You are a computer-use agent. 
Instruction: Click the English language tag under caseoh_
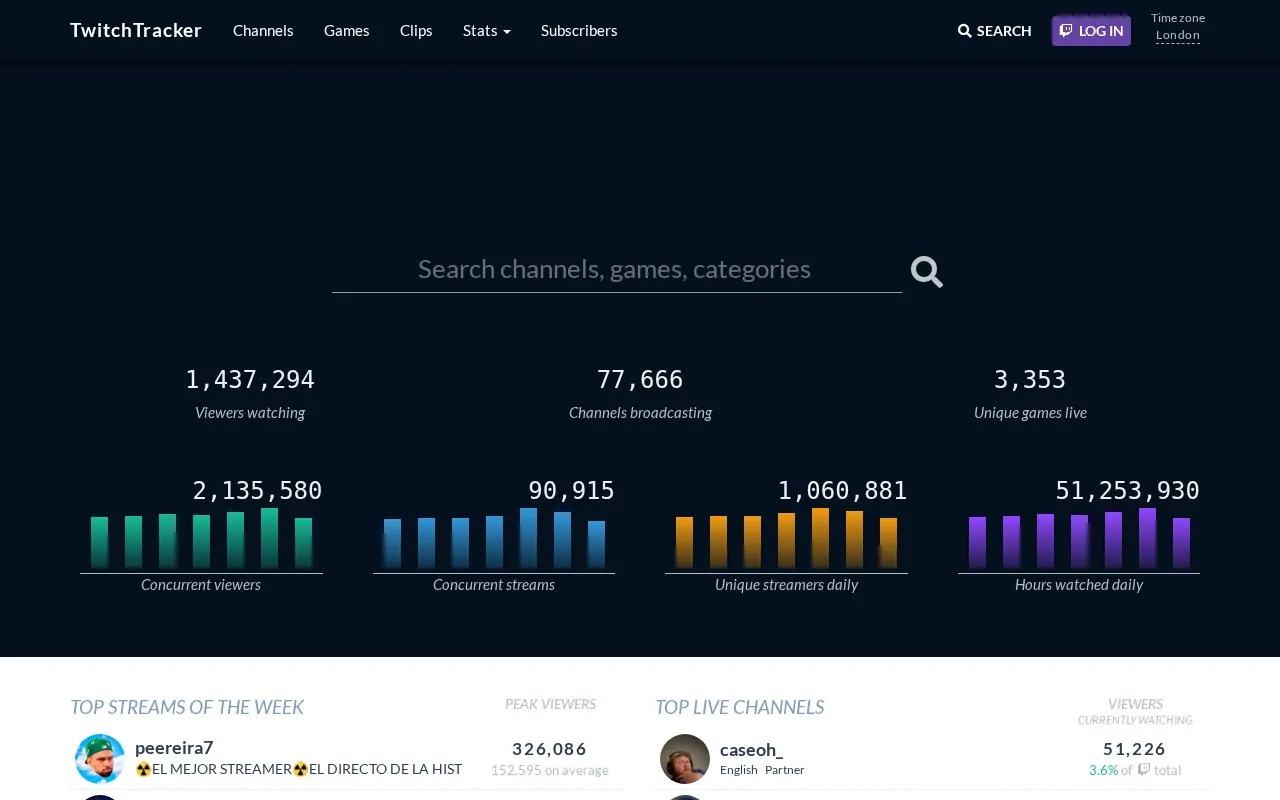tap(739, 770)
